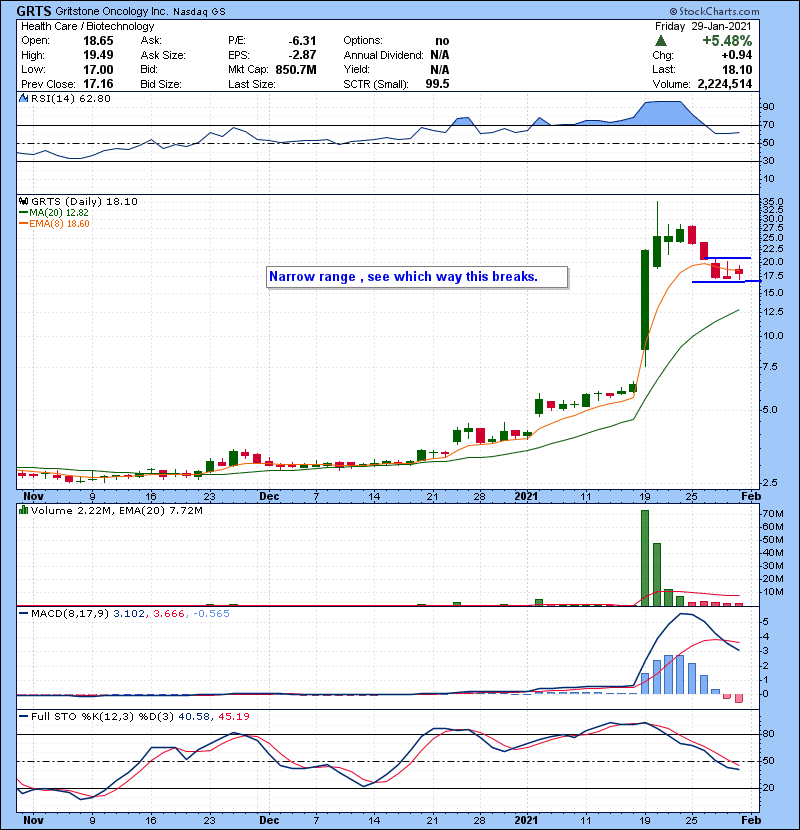The image size is (800, 830).
Task: Click the Chg value +0.94
Action: pos(736,55)
